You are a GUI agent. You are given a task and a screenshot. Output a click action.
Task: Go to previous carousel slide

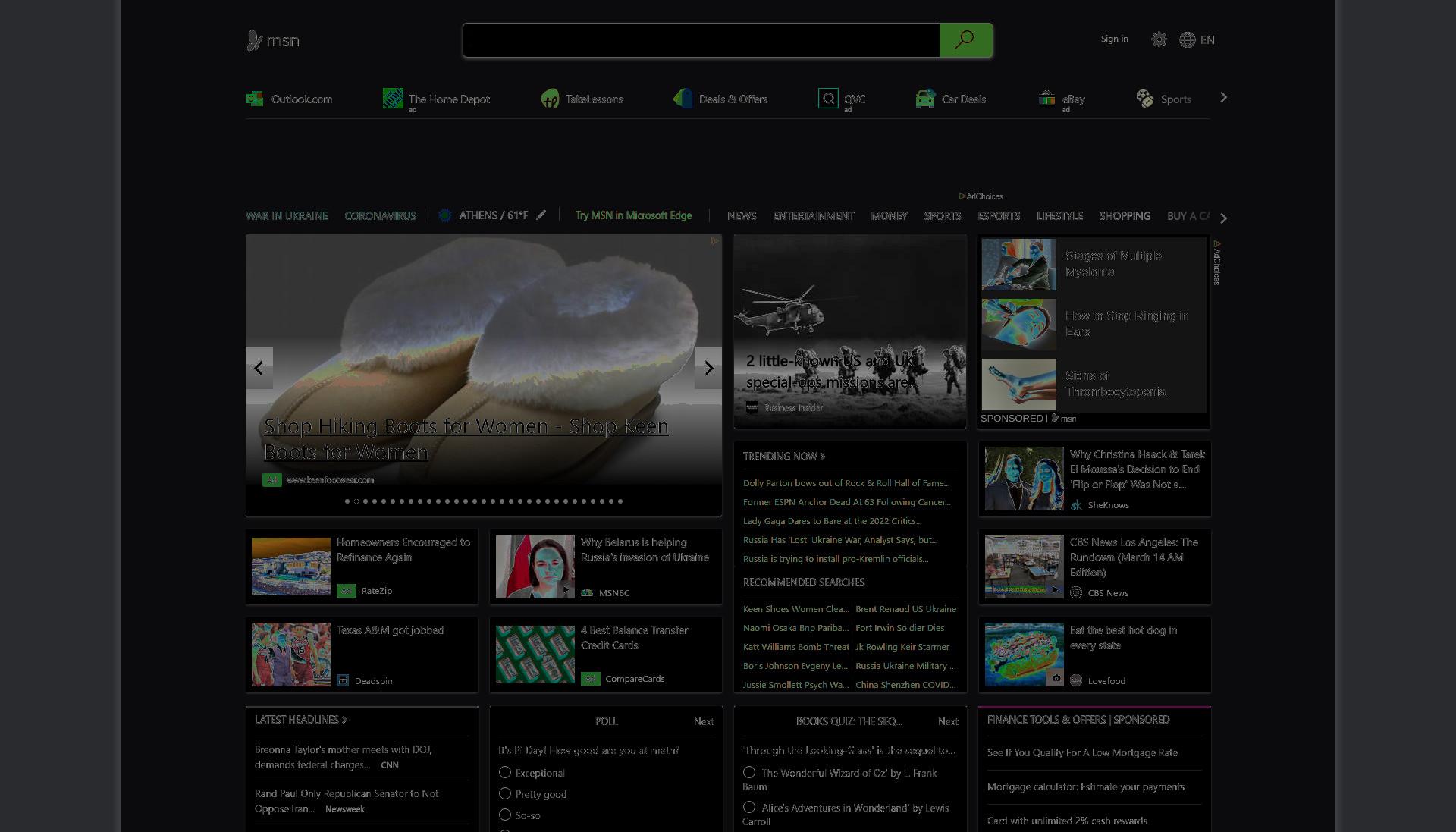point(259,368)
